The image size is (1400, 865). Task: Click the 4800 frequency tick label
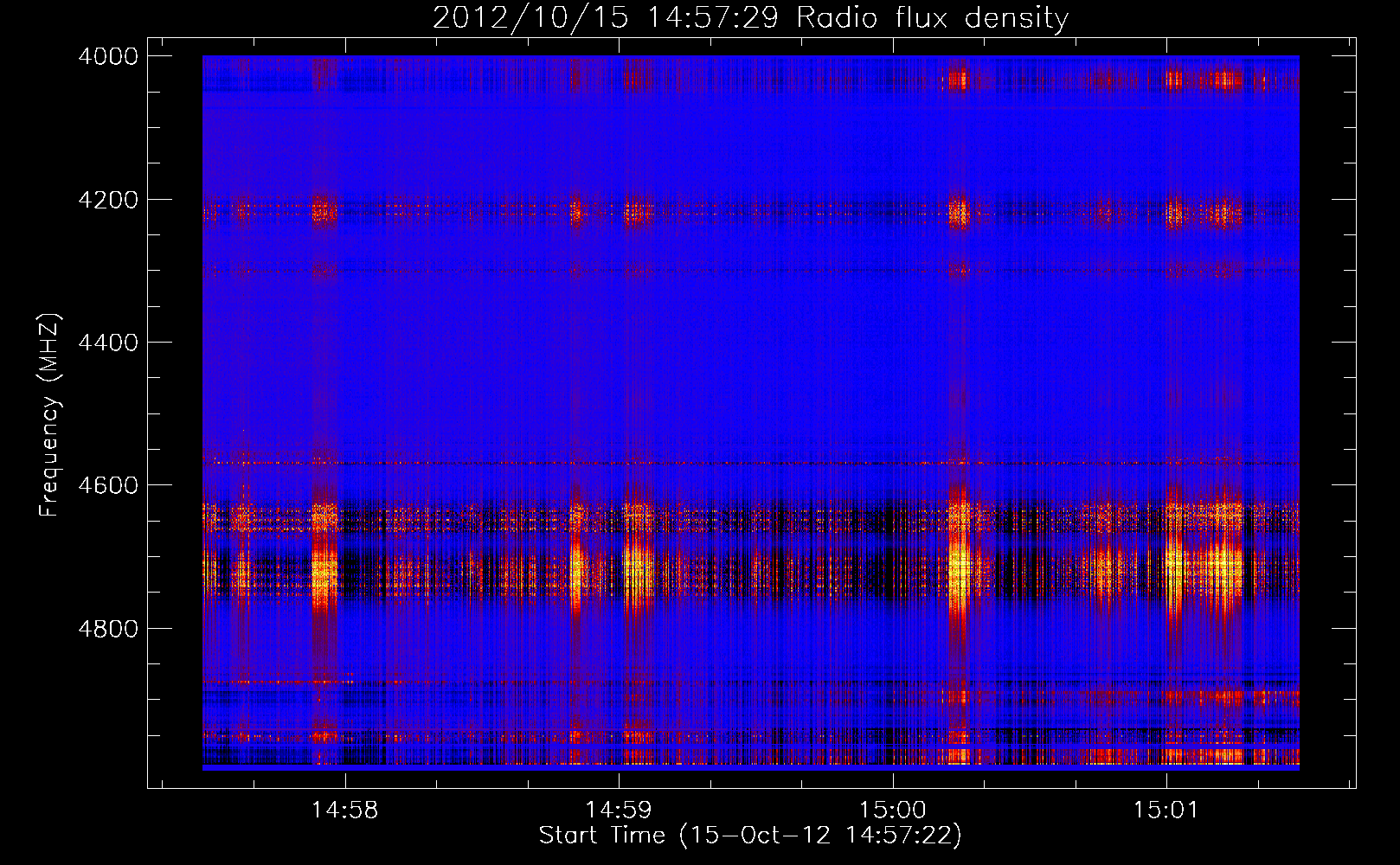[108, 629]
